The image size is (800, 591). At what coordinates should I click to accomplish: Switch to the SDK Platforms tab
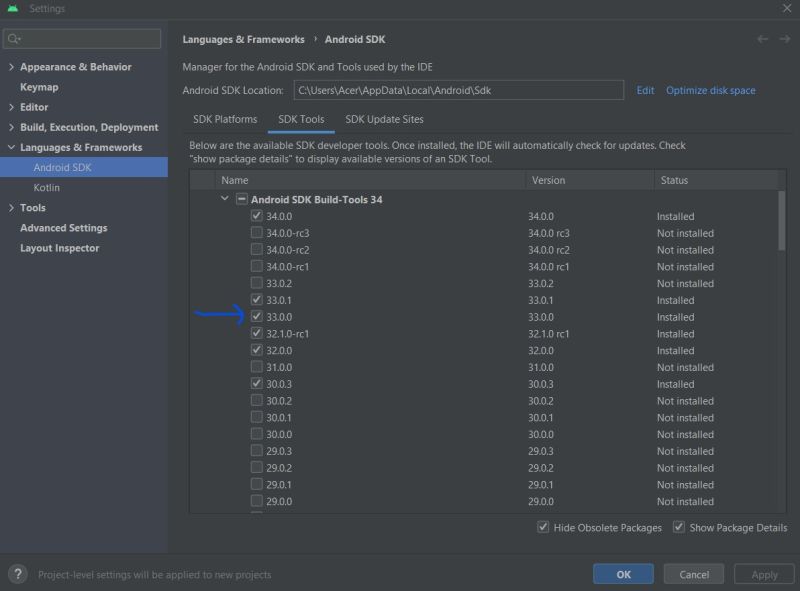click(227, 118)
